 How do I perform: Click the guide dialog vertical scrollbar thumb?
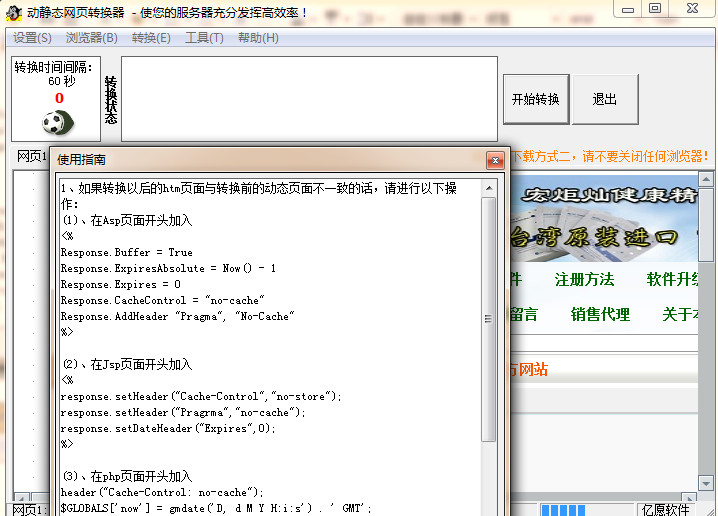coord(489,320)
